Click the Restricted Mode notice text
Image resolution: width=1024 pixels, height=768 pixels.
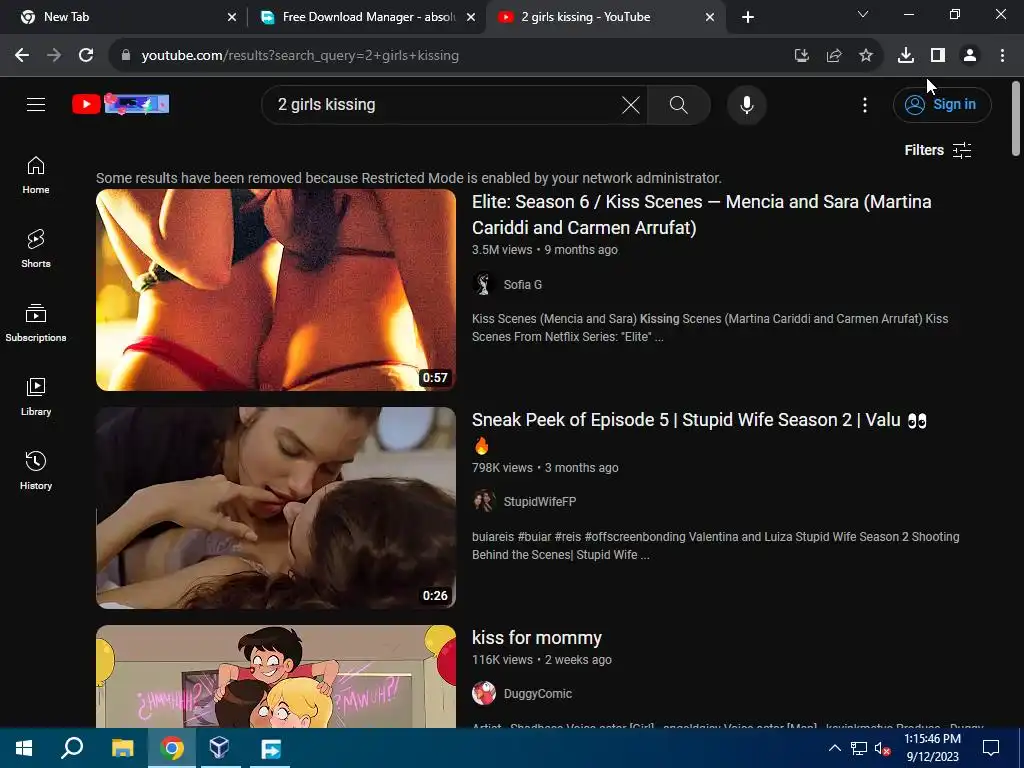coord(409,178)
